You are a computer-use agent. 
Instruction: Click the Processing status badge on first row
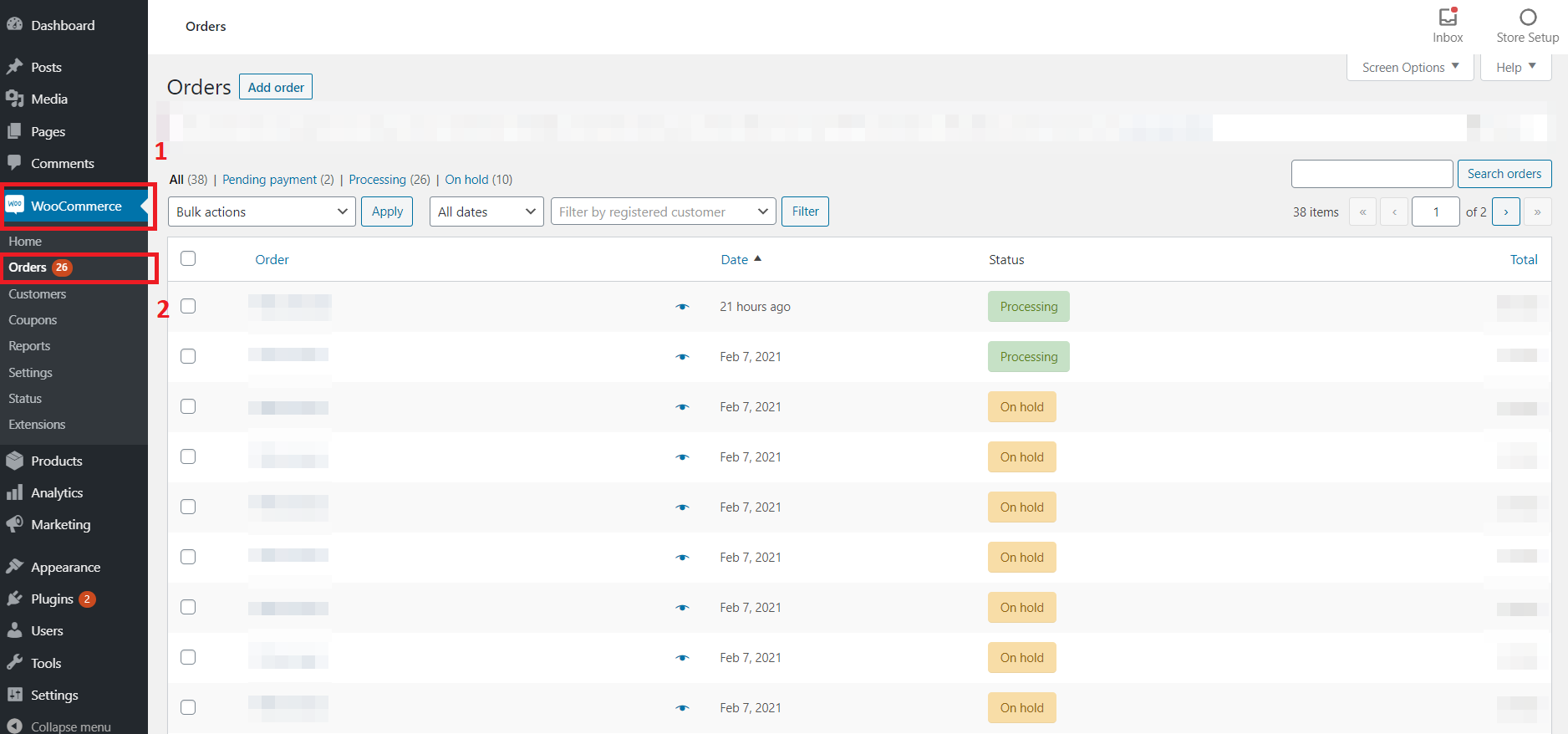1029,307
